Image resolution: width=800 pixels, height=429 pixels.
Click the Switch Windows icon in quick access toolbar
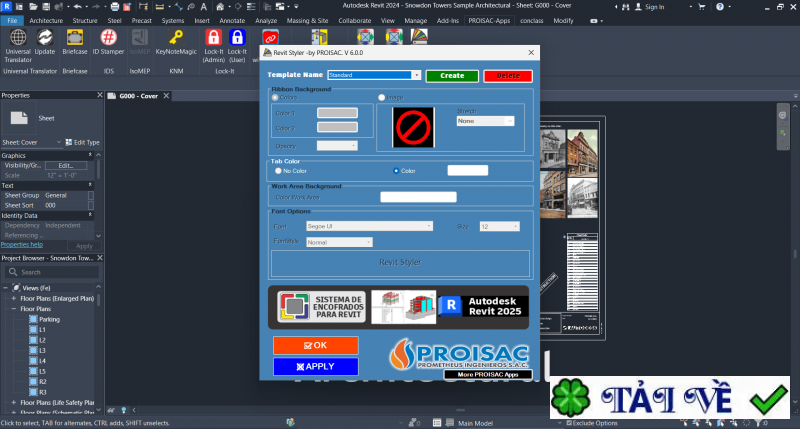click(281, 7)
